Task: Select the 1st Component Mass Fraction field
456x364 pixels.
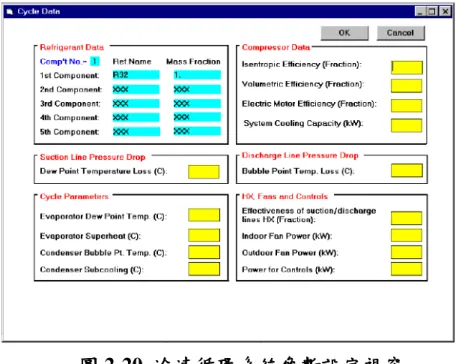Action: coord(197,75)
